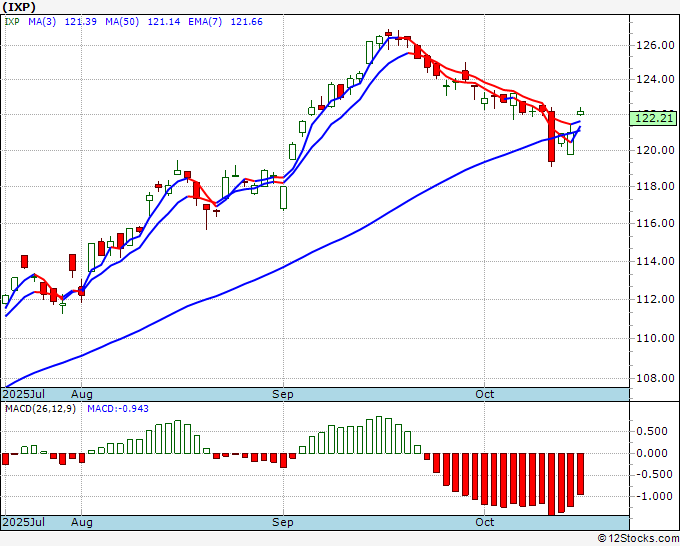Click the 120.00 price axis label

pos(655,150)
